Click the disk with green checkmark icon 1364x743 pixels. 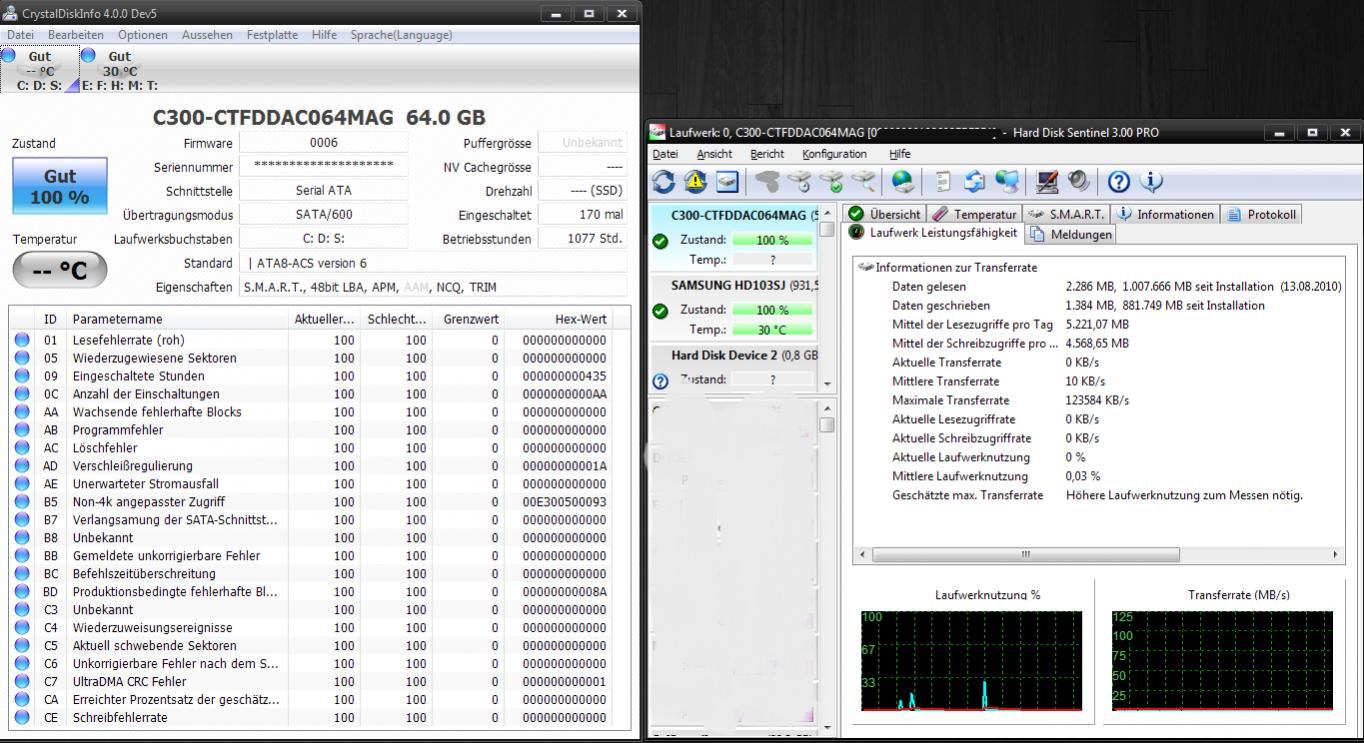coord(832,182)
